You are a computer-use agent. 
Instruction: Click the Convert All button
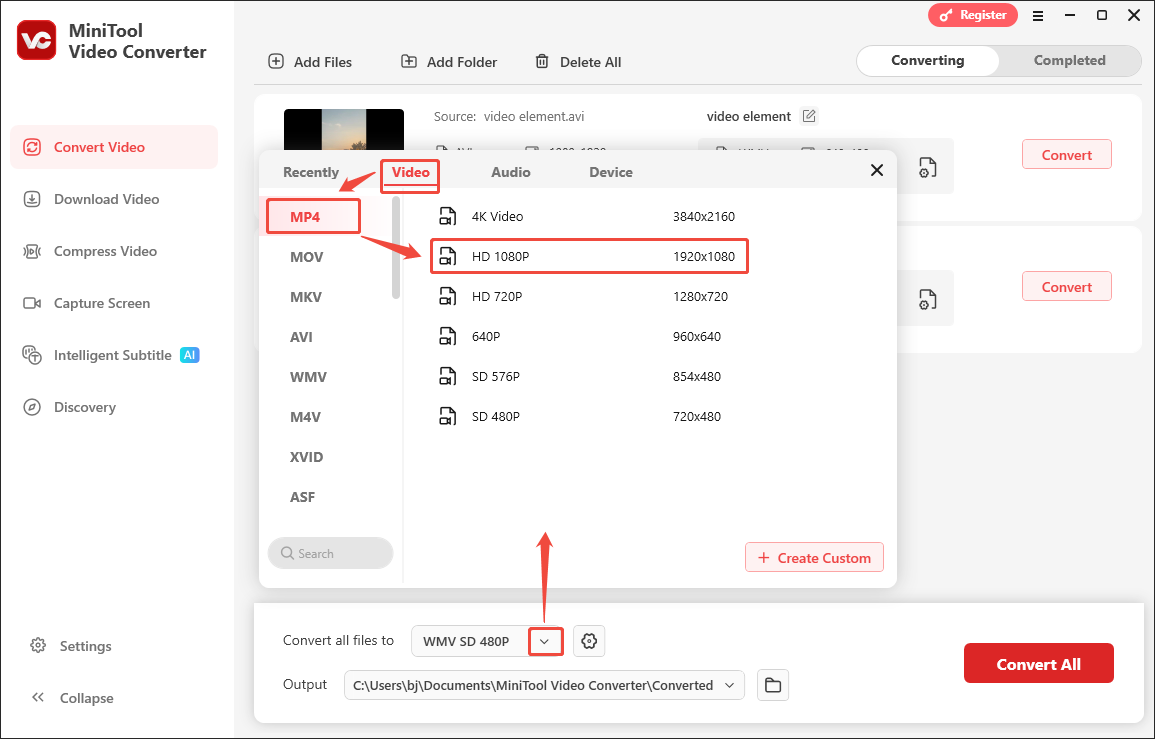[1038, 663]
